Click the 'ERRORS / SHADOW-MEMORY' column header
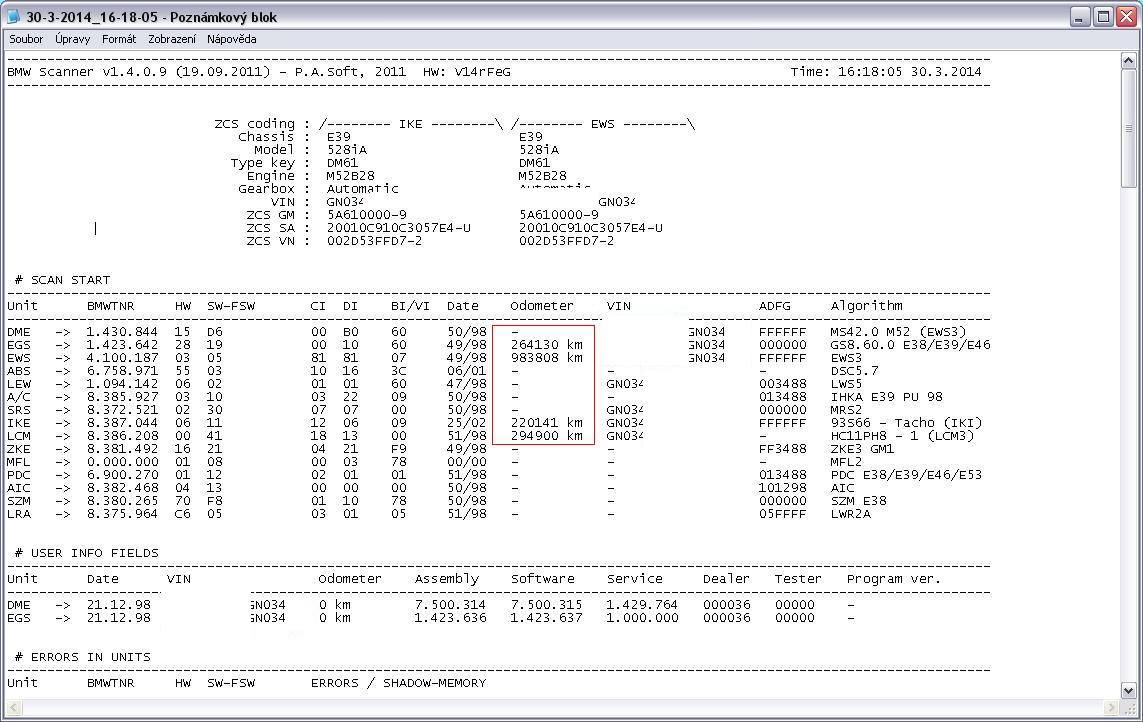 pyautogui.click(x=399, y=683)
